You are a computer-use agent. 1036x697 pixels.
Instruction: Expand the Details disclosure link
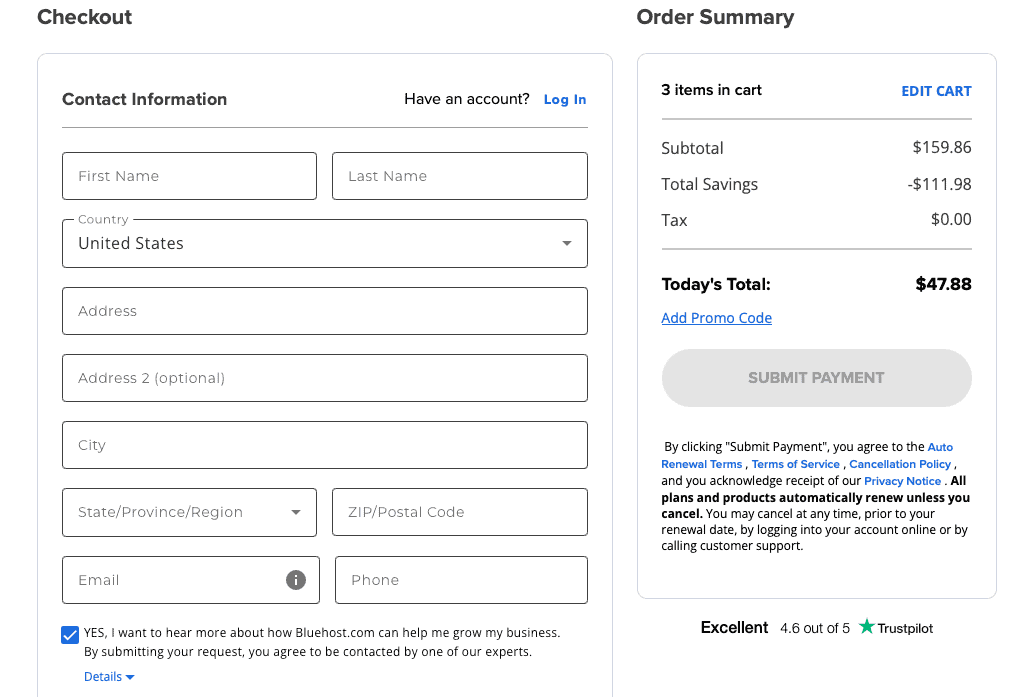[x=108, y=677]
